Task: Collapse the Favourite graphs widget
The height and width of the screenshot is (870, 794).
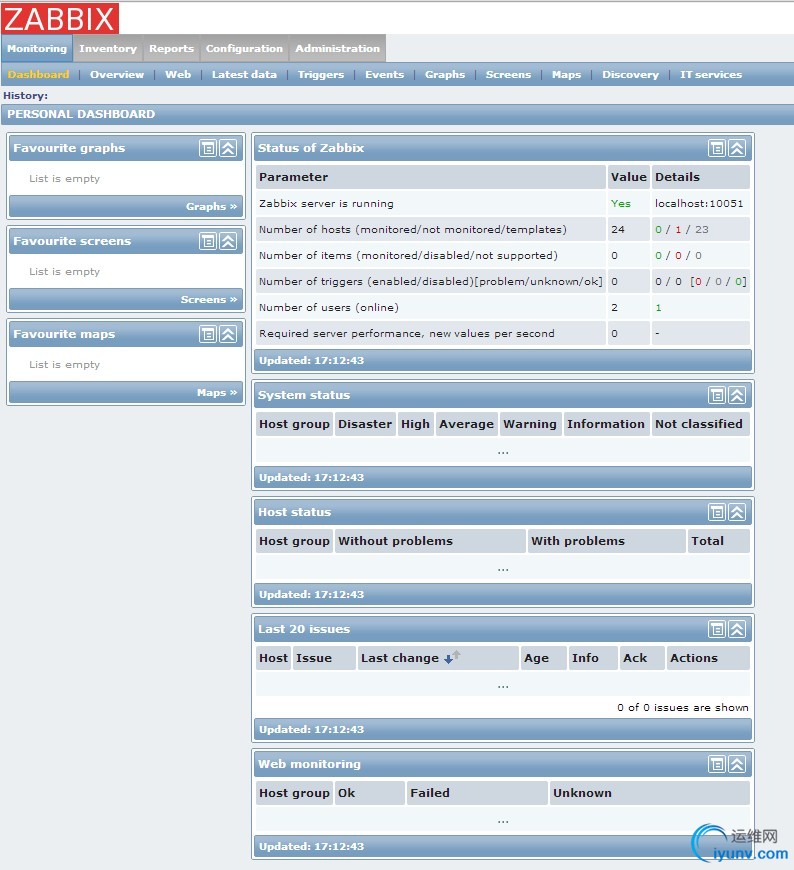Action: coord(229,148)
